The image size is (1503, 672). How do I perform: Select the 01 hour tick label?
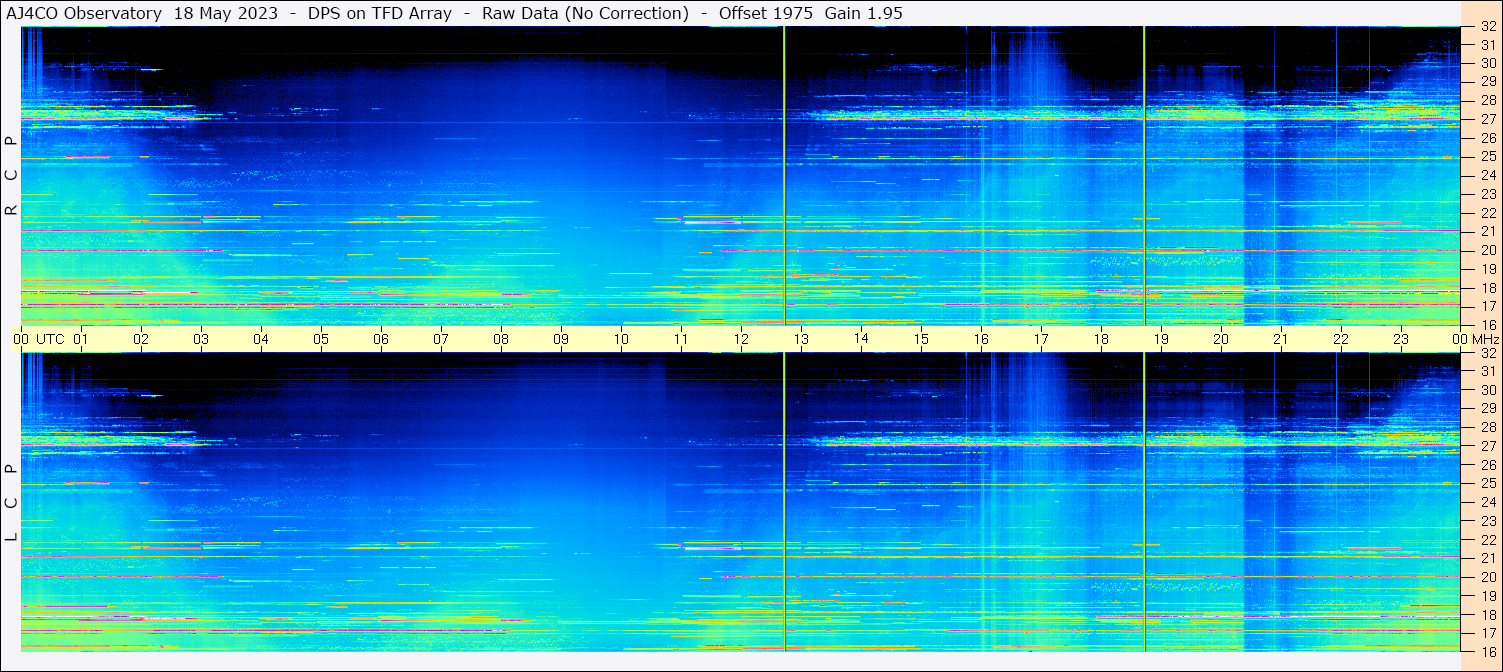click(81, 339)
